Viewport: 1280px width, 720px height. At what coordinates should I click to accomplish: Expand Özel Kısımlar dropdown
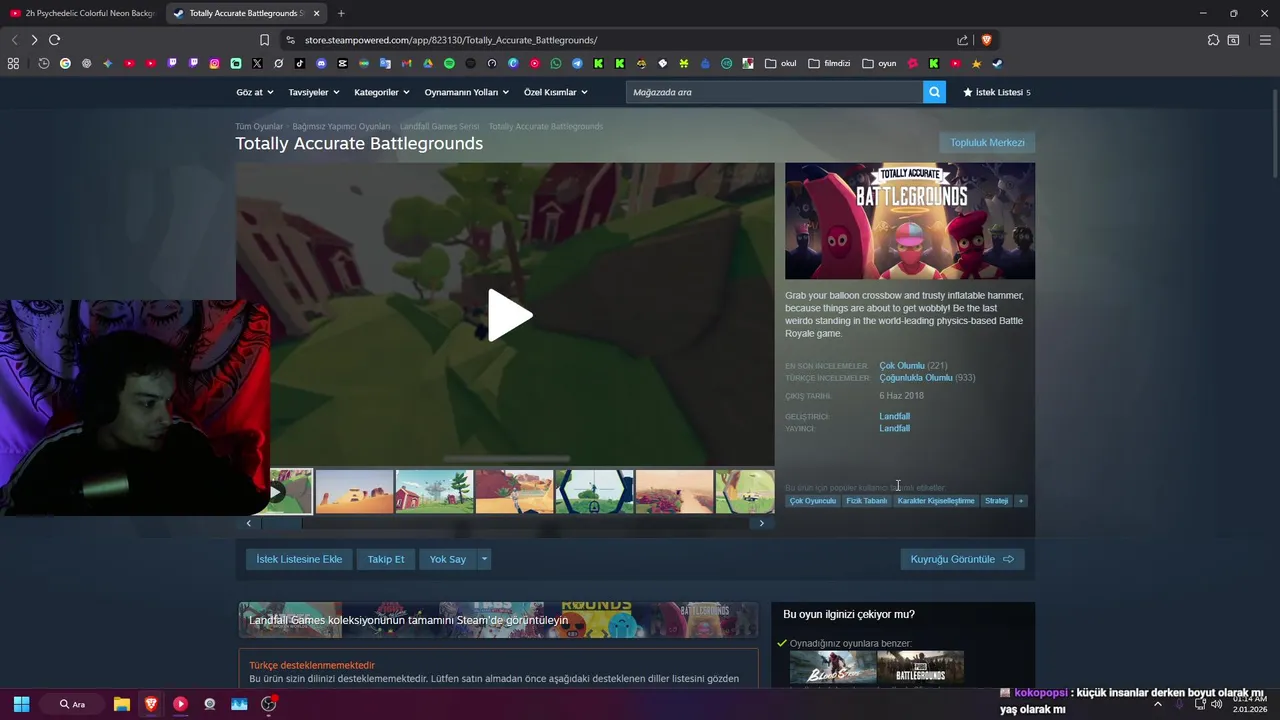(556, 92)
